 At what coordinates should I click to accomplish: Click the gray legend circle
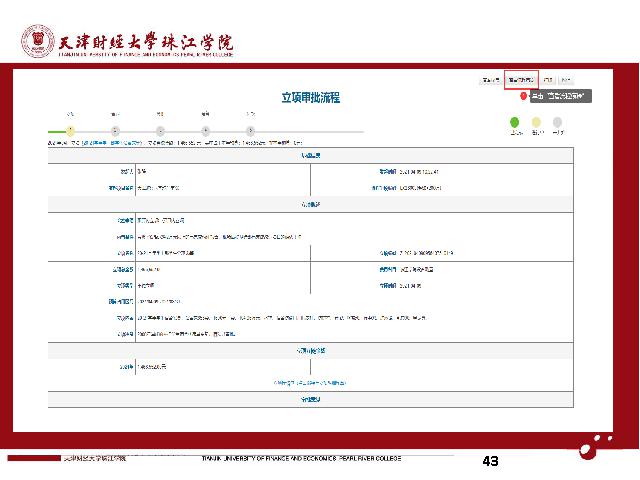(557, 122)
